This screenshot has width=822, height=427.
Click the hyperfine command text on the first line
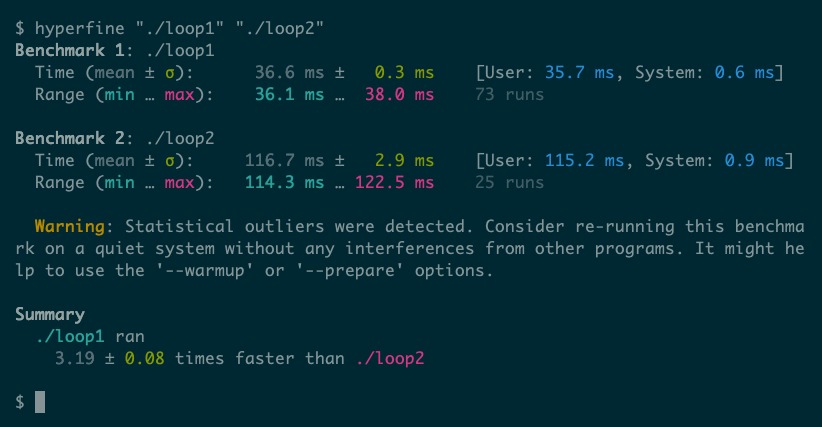pos(179,28)
